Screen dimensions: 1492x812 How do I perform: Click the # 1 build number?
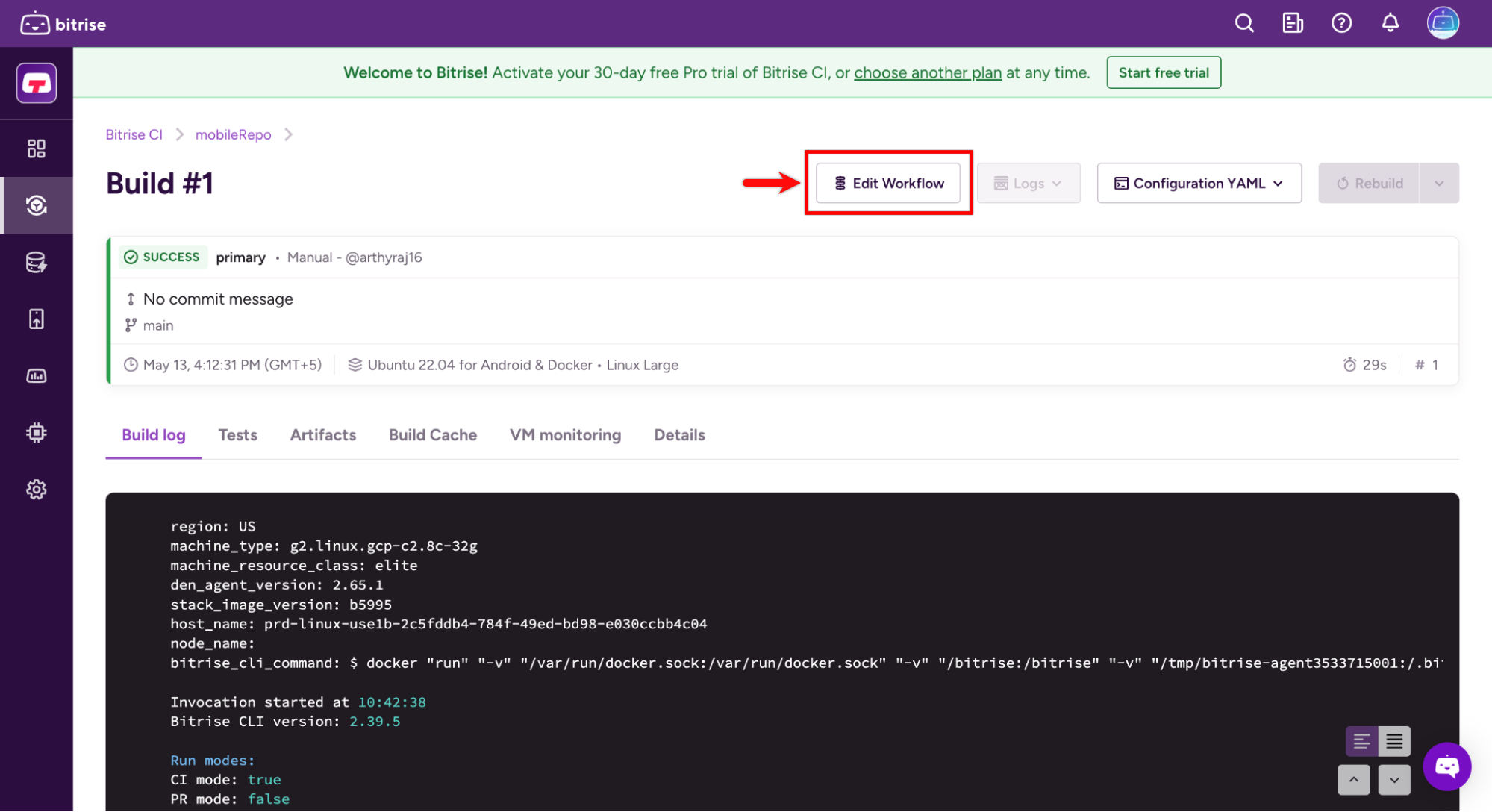click(1426, 365)
